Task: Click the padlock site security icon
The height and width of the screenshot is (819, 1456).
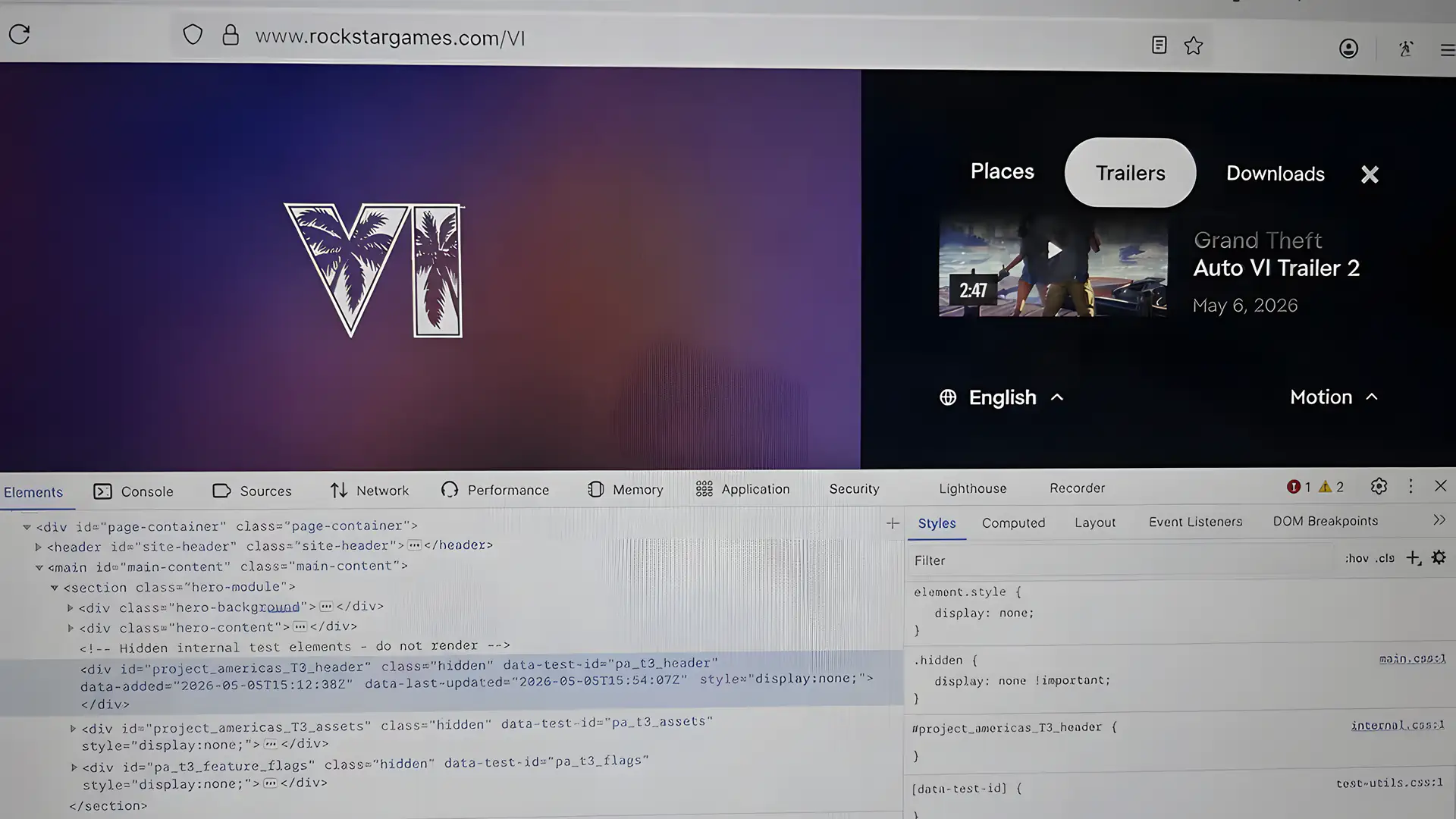Action: coord(231,35)
